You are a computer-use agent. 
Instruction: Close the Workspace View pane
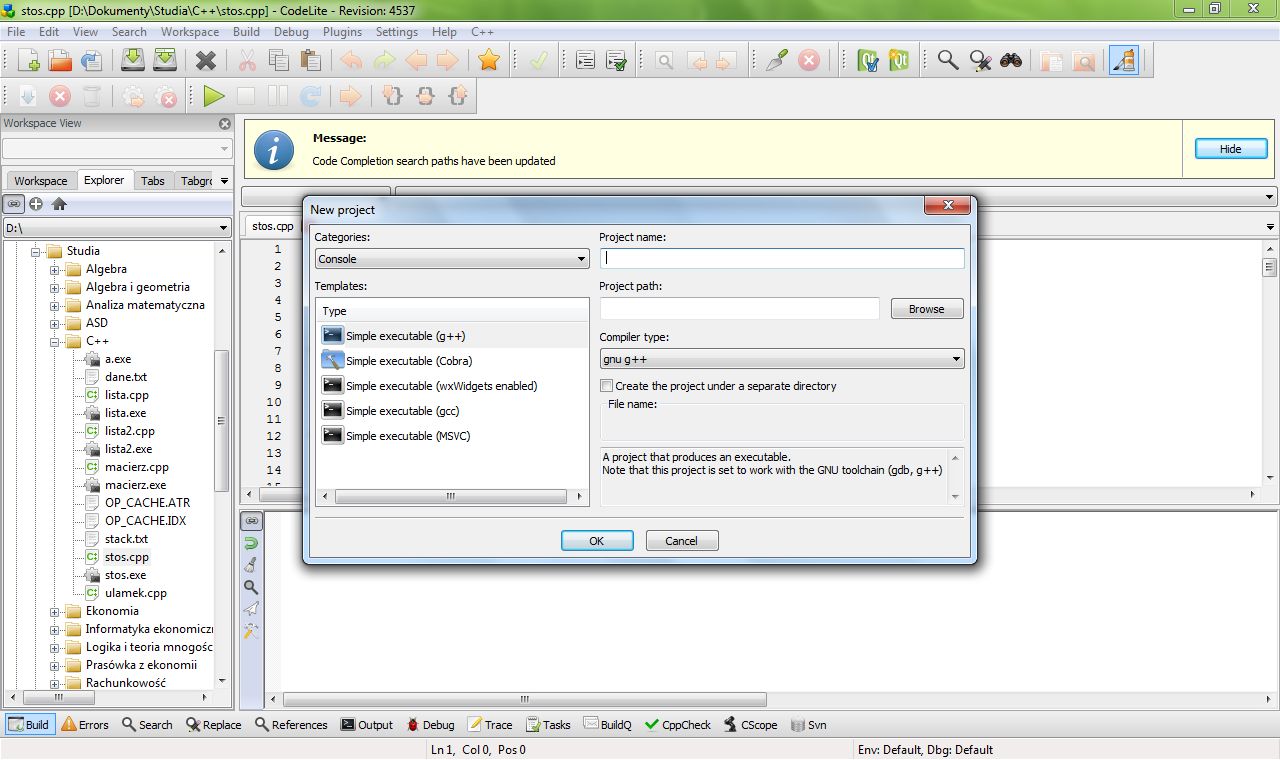[225, 124]
